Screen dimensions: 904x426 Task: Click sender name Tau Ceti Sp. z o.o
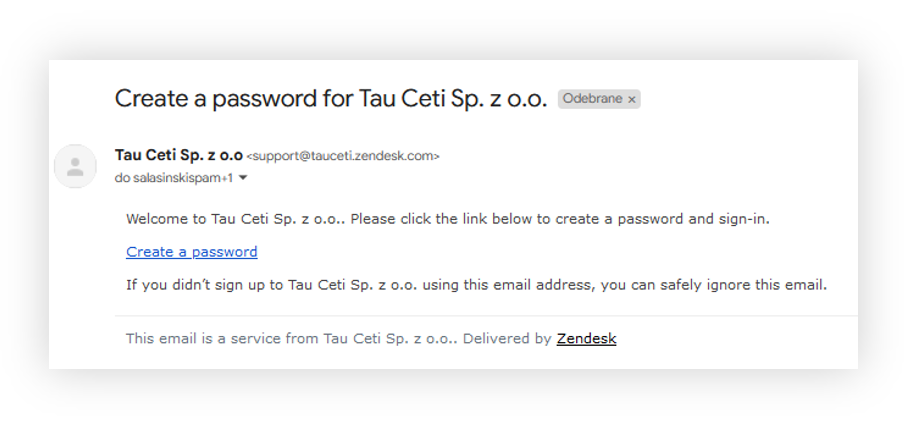179,155
